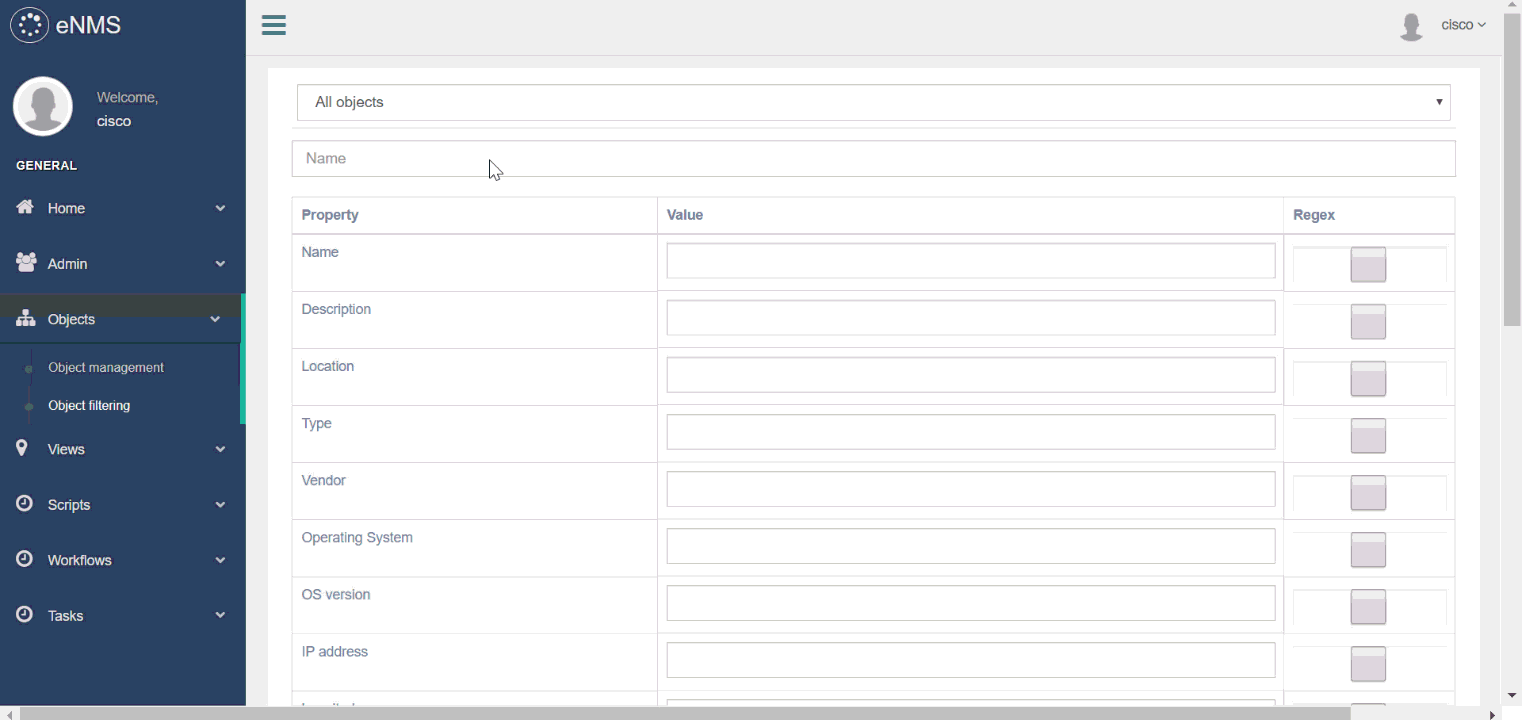Viewport: 1522px width, 720px height.
Task: Click the scroll down arrow
Action: [1512, 695]
